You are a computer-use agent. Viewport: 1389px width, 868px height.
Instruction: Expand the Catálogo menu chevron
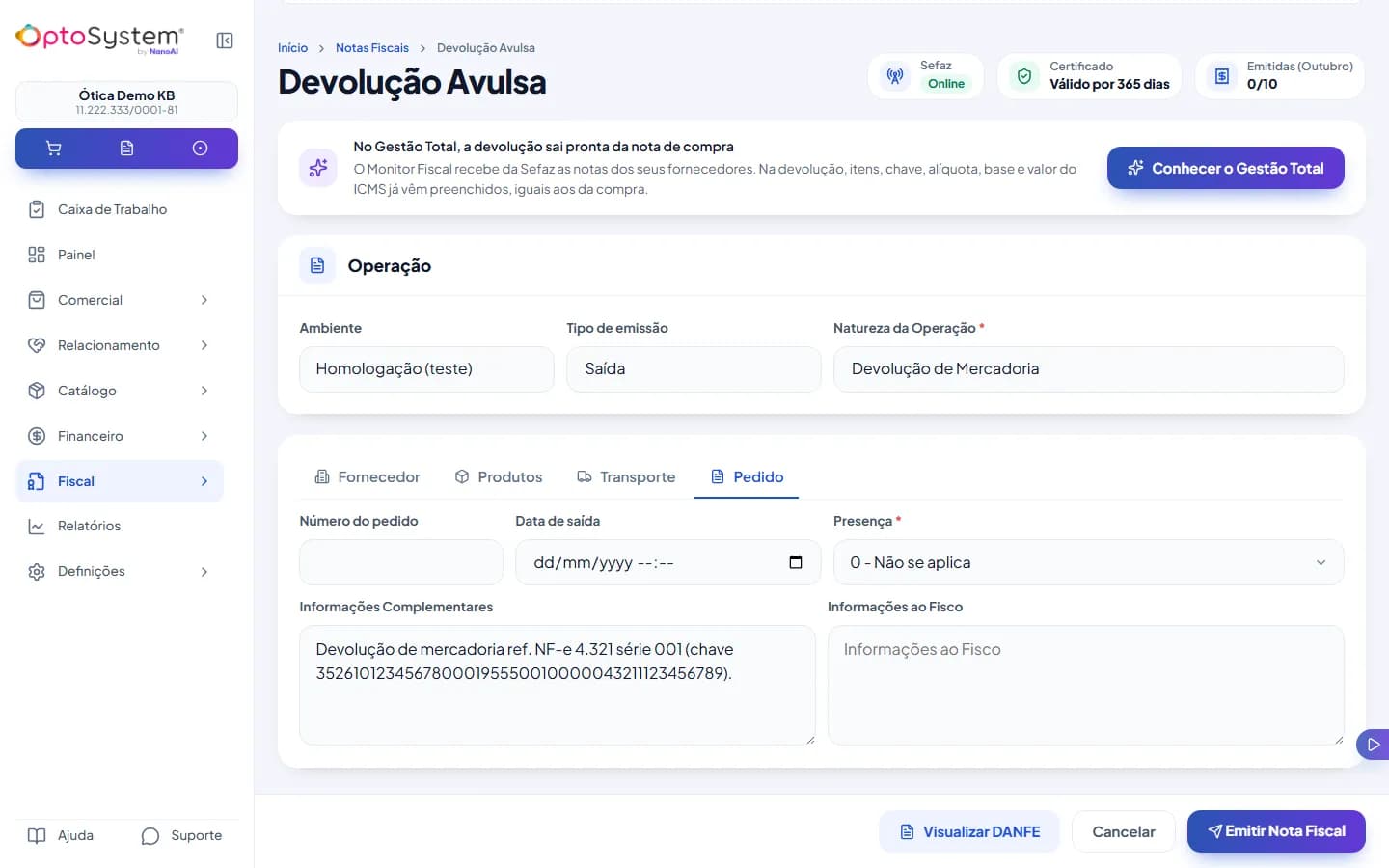click(204, 391)
